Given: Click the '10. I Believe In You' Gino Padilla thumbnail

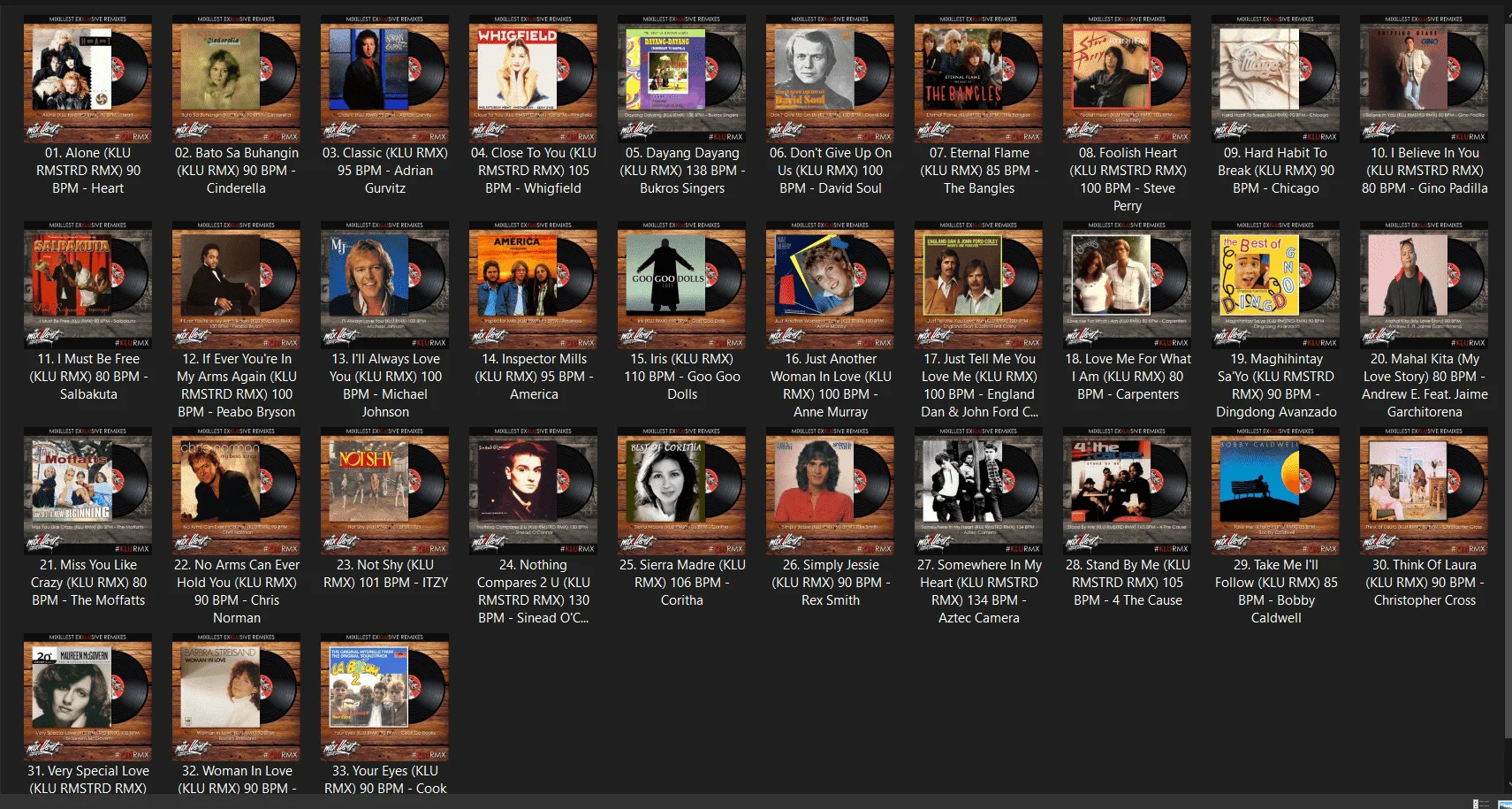Looking at the screenshot, I should tap(1425, 79).
